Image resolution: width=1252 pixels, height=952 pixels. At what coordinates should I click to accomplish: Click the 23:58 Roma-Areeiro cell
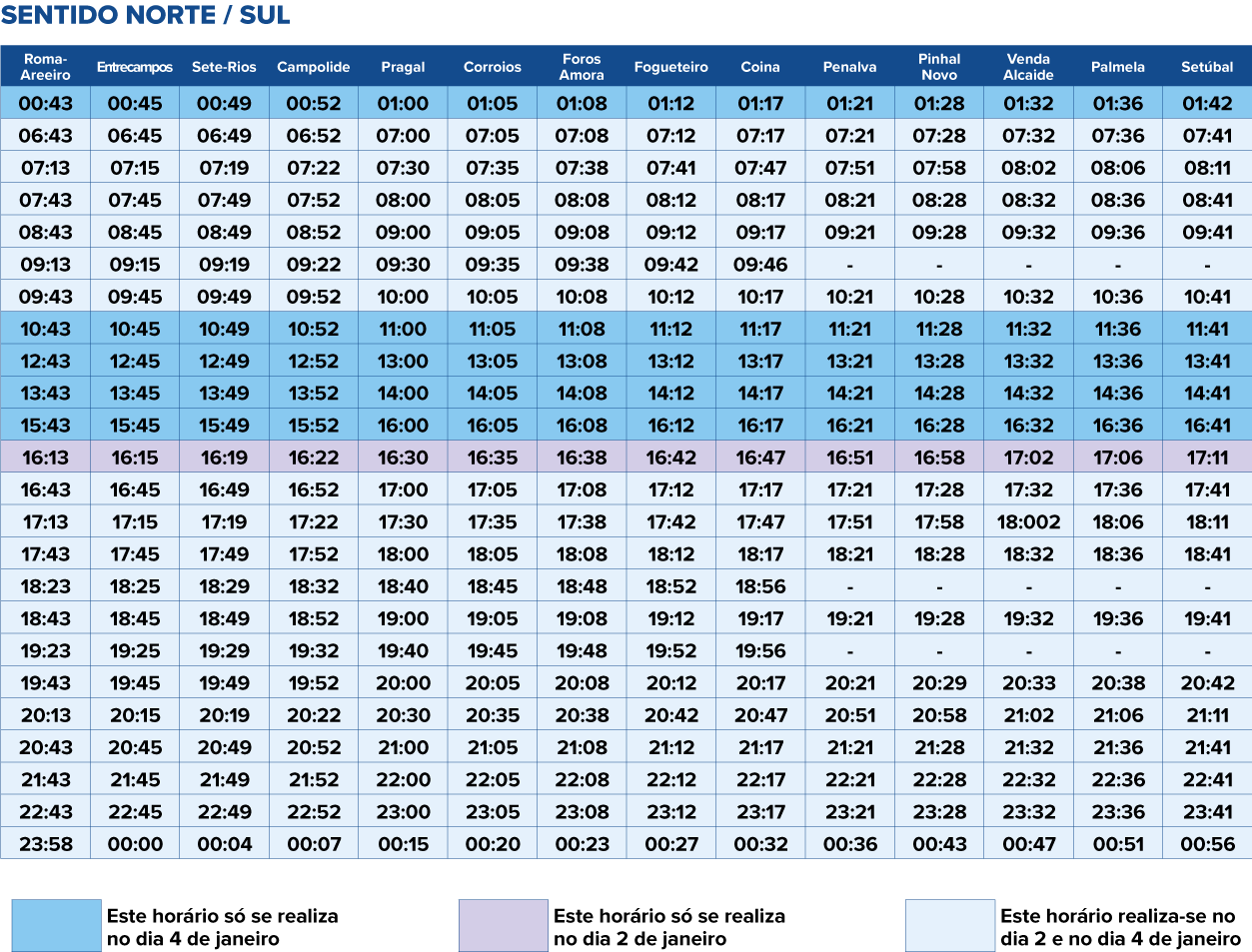point(46,844)
